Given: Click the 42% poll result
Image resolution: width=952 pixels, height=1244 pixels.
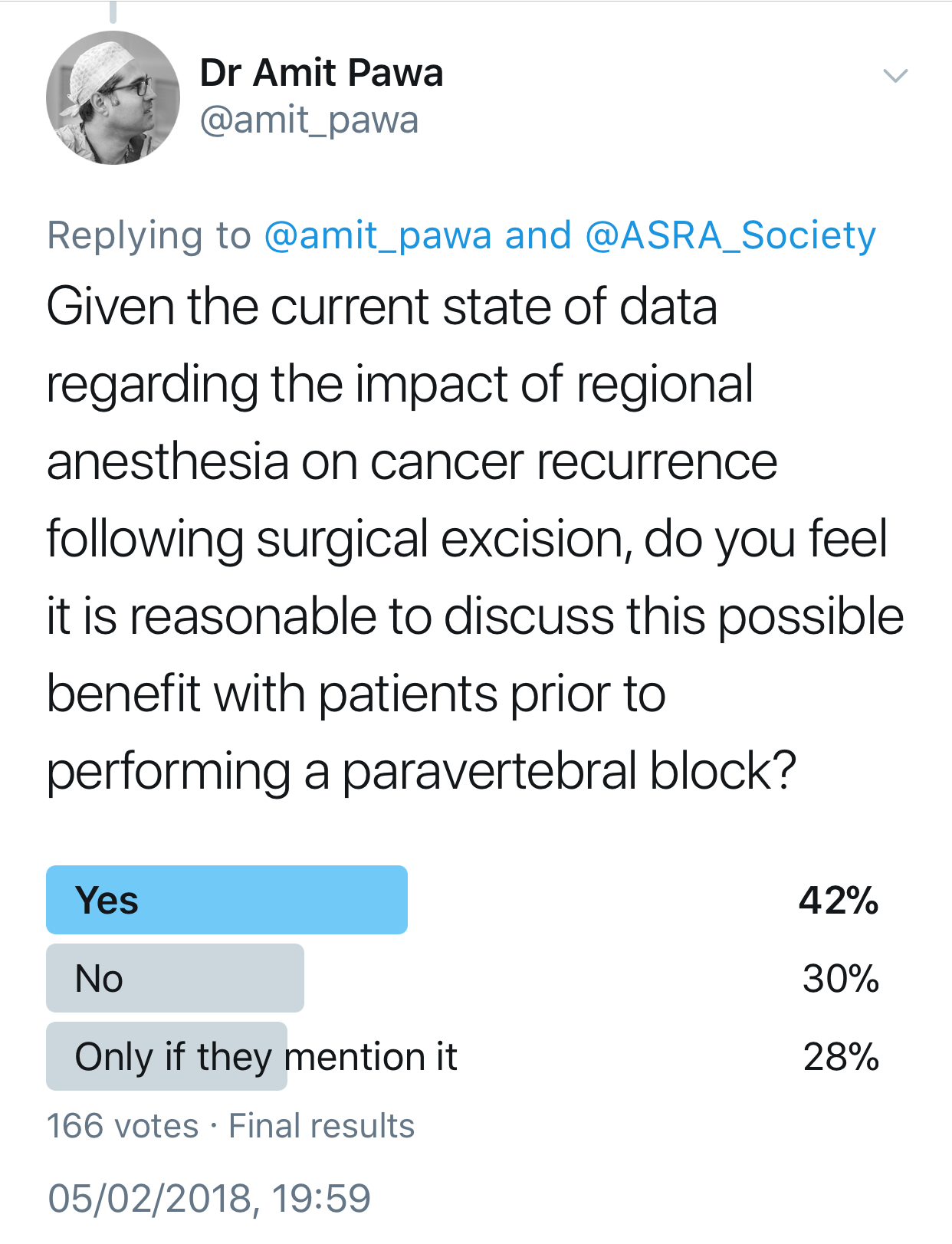Looking at the screenshot, I should [839, 900].
